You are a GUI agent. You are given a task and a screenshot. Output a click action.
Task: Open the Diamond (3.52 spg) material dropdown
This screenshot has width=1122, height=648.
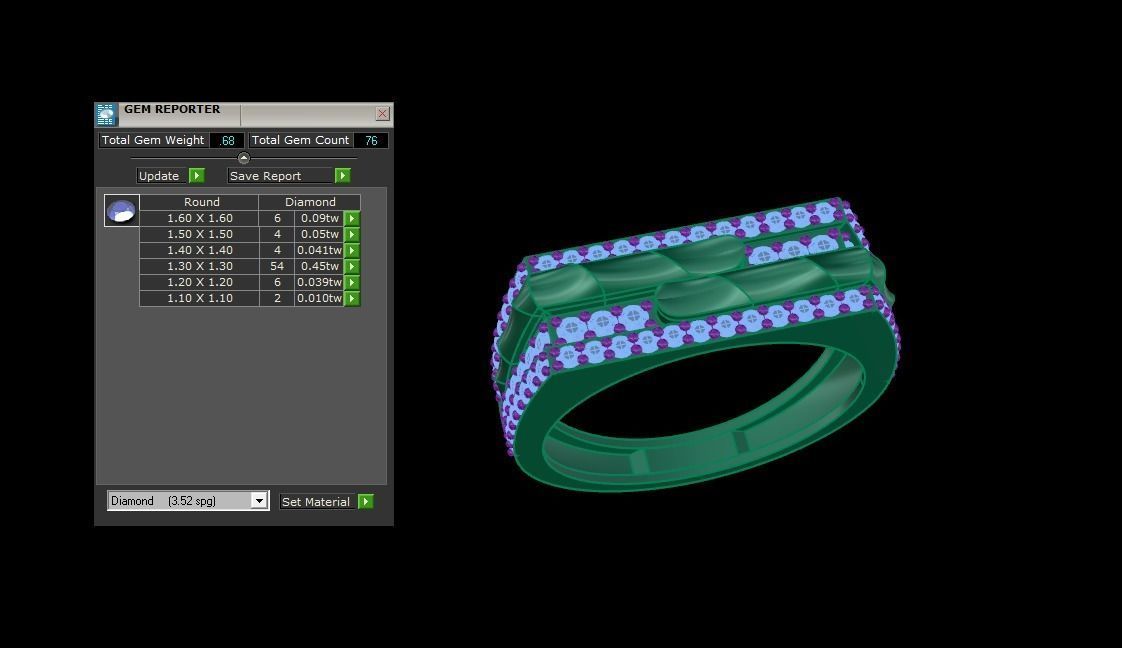[188, 501]
